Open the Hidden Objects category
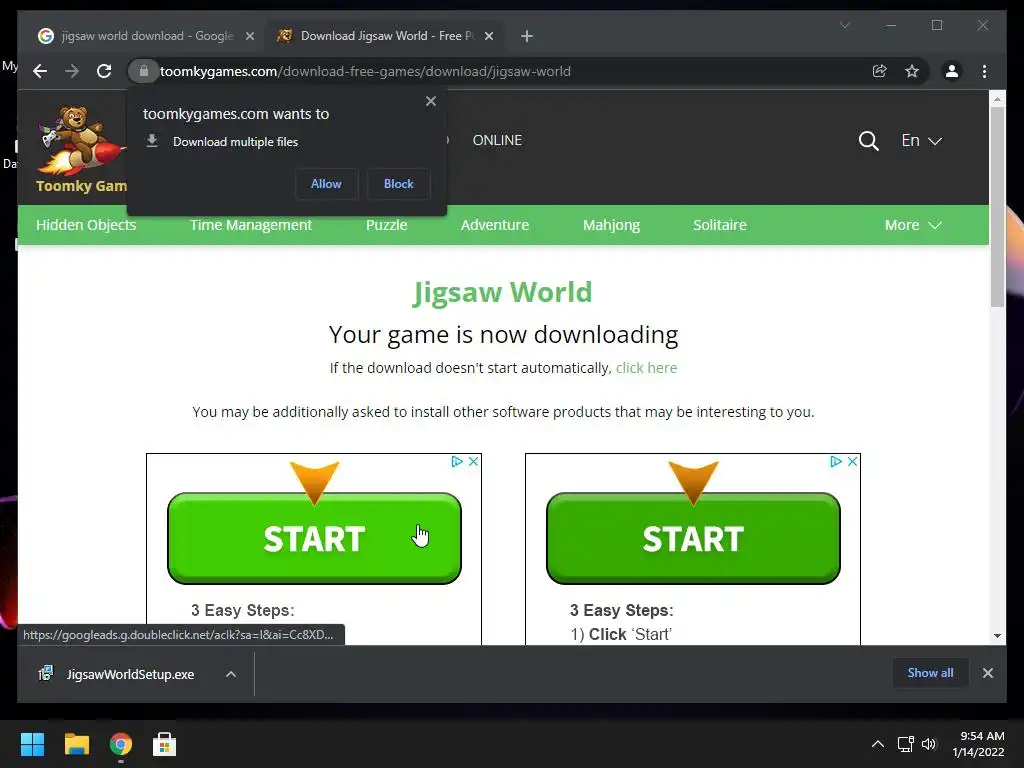 point(86,225)
